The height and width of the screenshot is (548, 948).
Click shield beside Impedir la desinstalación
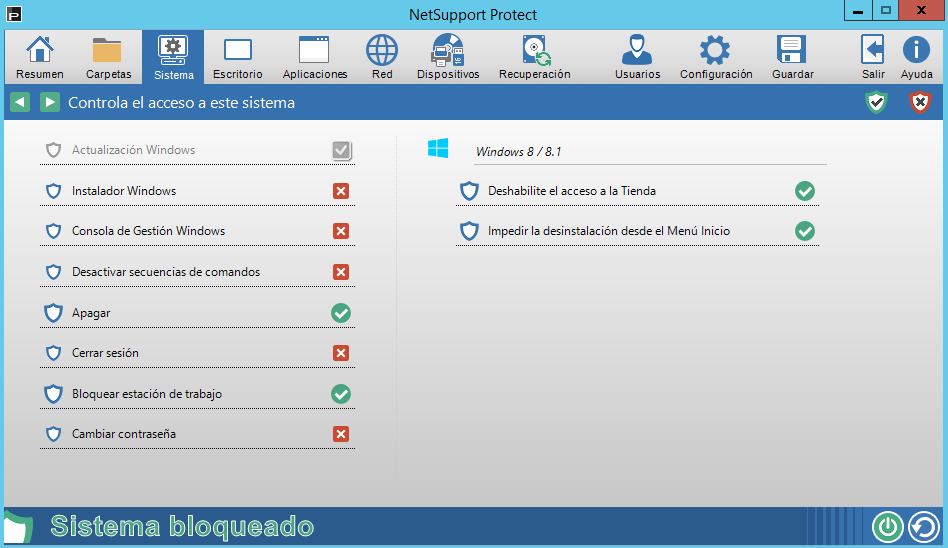pyautogui.click(x=470, y=231)
